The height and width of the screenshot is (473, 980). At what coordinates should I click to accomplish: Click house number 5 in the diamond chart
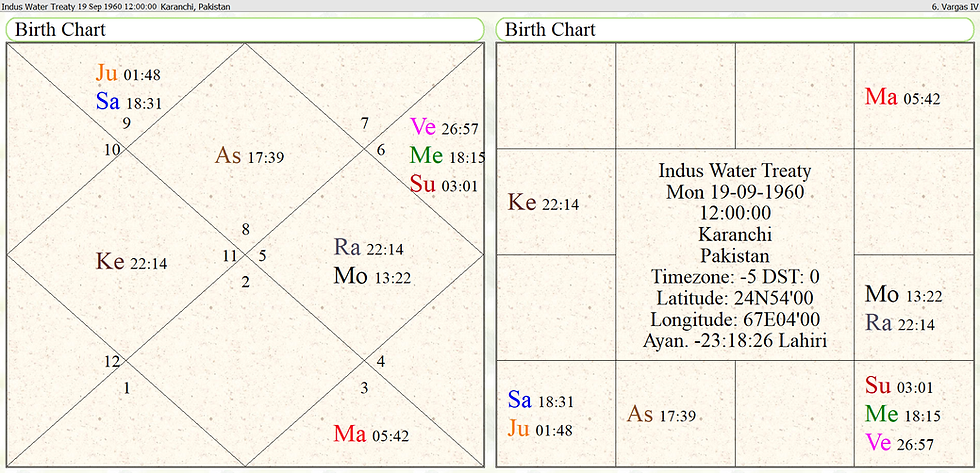(262, 256)
